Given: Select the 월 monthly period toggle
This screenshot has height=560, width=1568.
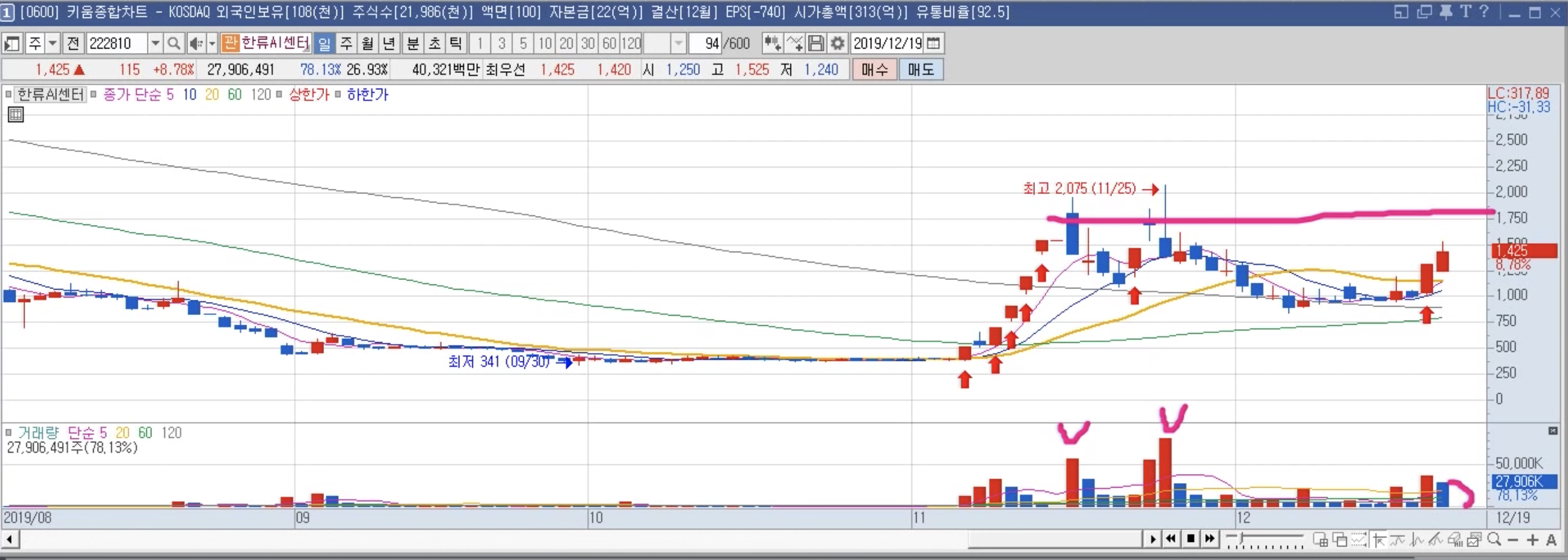Looking at the screenshot, I should point(367,43).
